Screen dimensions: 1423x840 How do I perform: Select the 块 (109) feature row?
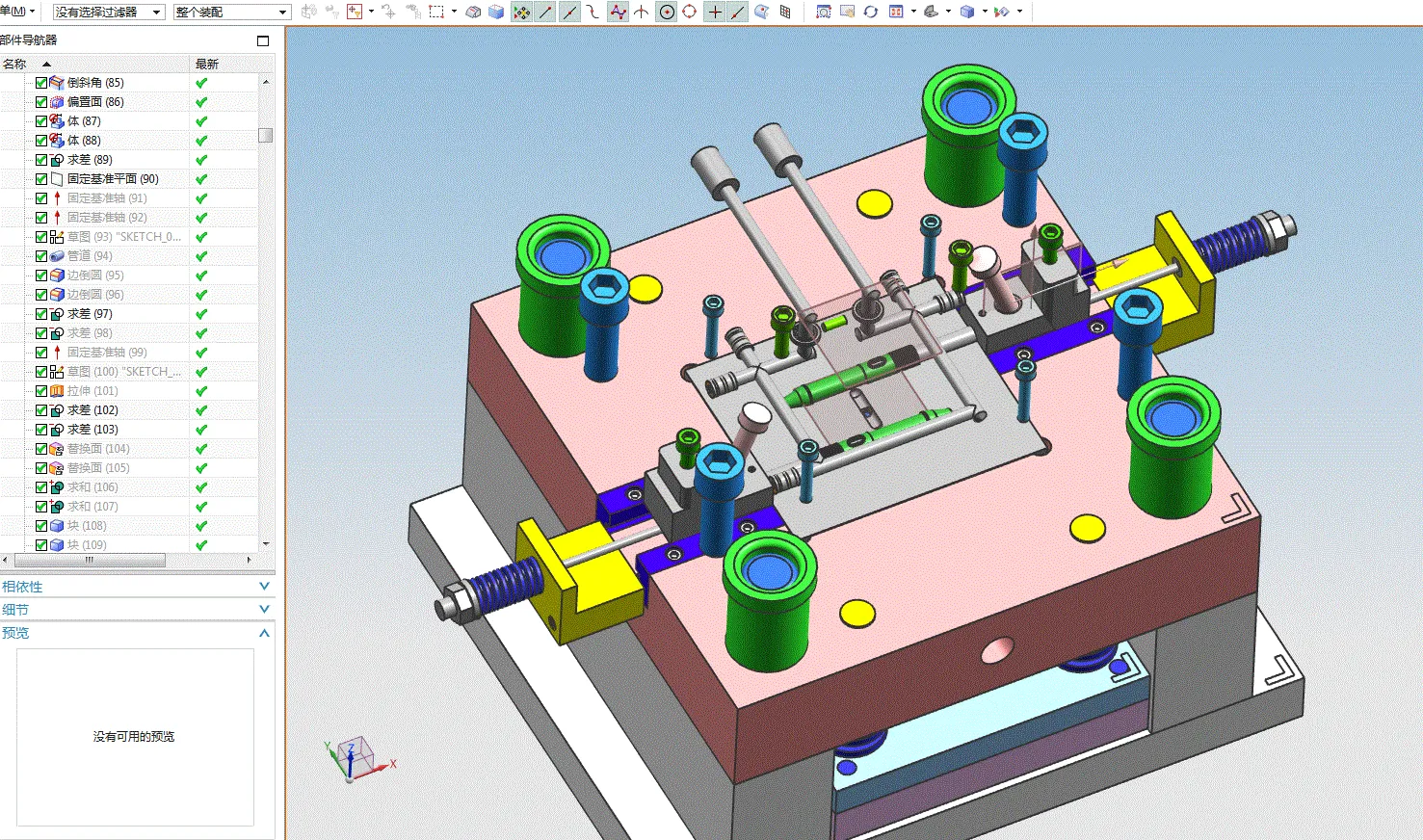tap(129, 545)
